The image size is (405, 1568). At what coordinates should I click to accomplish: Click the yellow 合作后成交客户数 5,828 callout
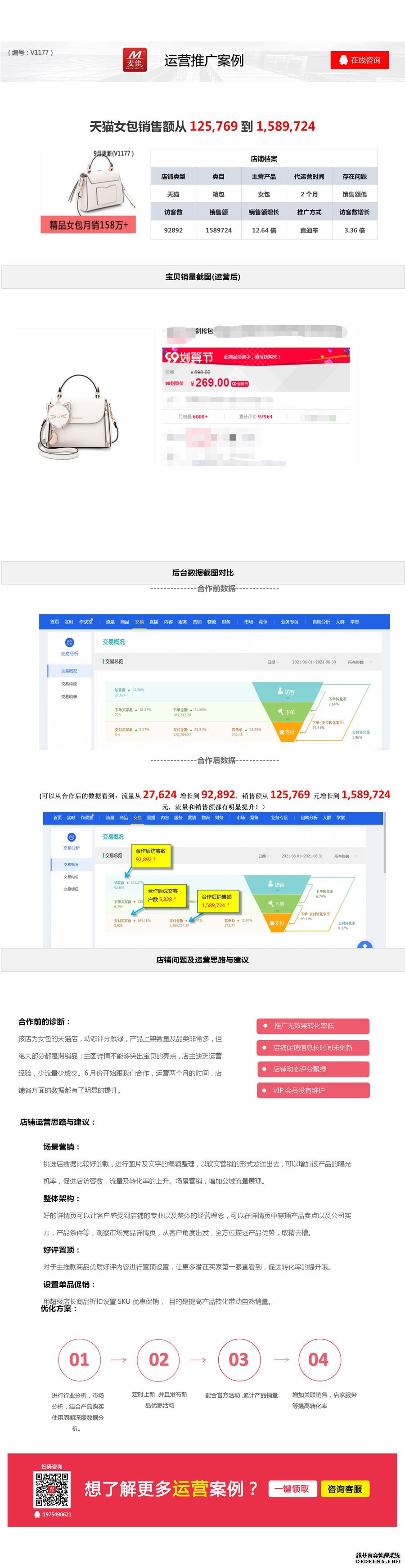pos(164,895)
